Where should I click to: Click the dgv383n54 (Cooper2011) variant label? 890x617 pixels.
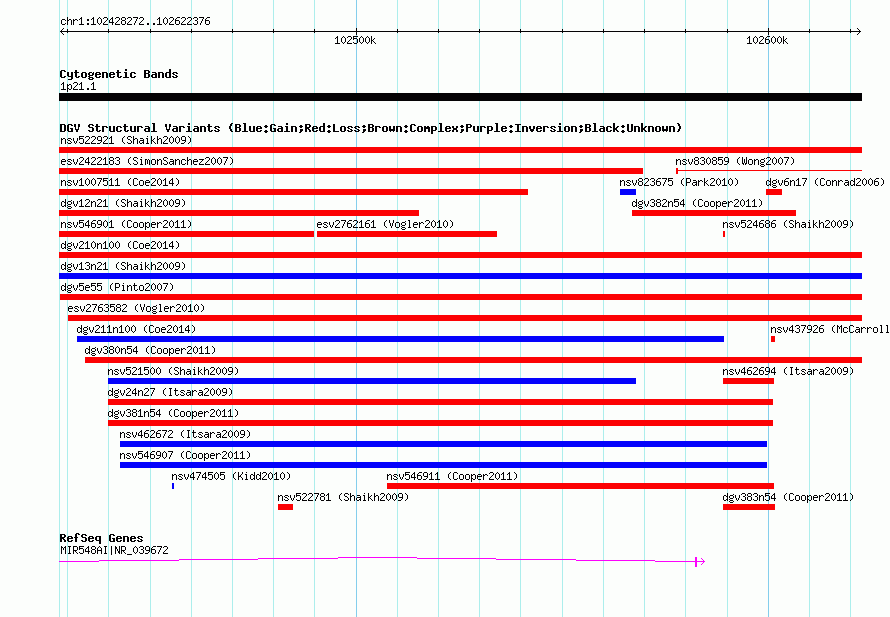click(x=788, y=497)
